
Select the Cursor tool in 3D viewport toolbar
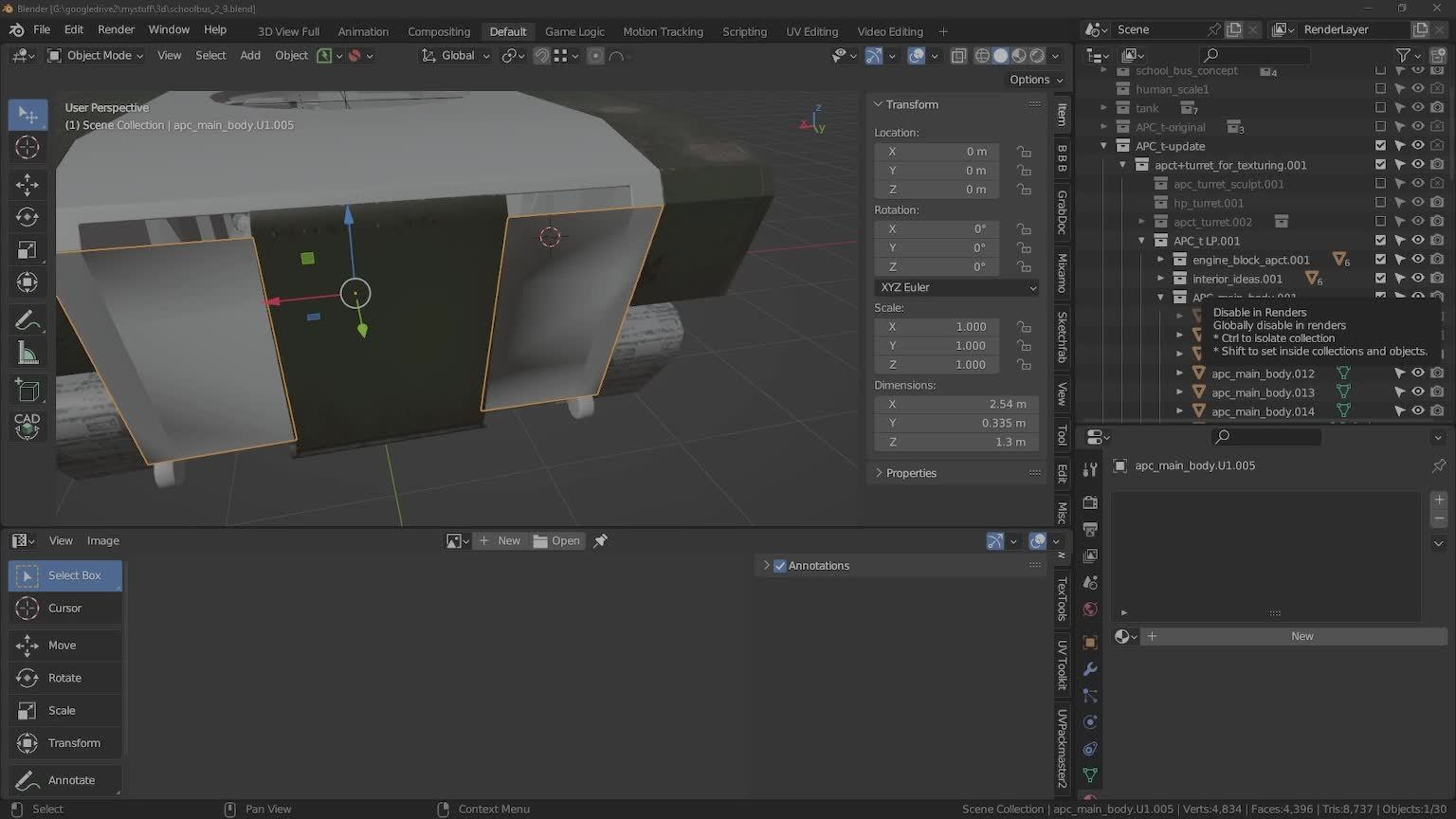tap(27, 147)
